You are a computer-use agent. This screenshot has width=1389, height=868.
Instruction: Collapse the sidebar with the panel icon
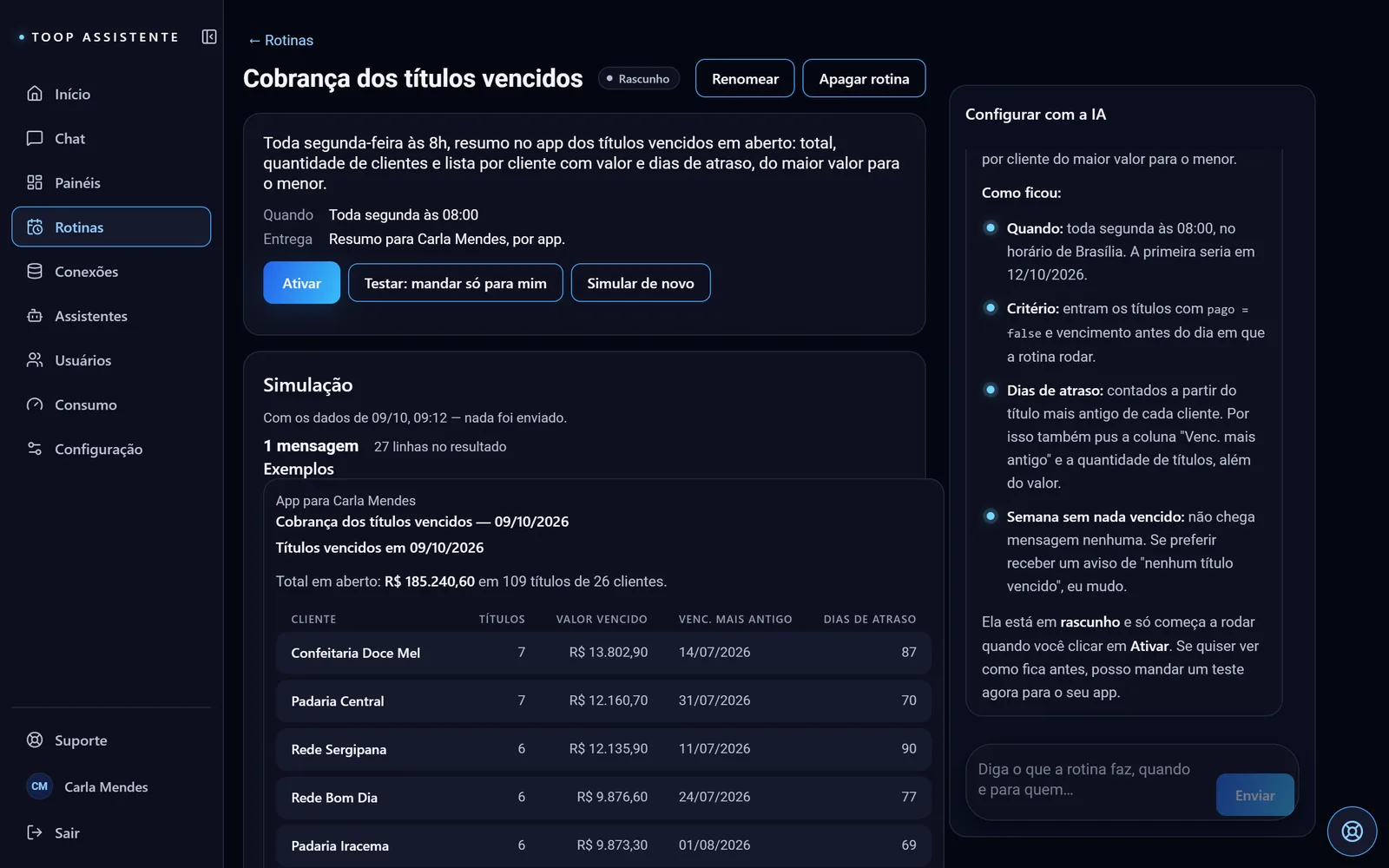tap(209, 36)
